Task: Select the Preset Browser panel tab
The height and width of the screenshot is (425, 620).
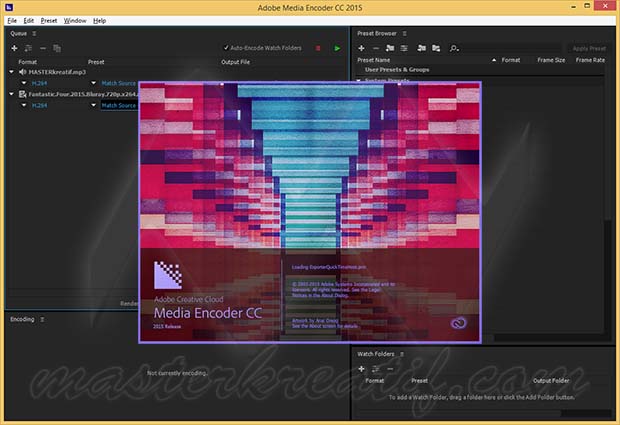Action: [x=376, y=34]
